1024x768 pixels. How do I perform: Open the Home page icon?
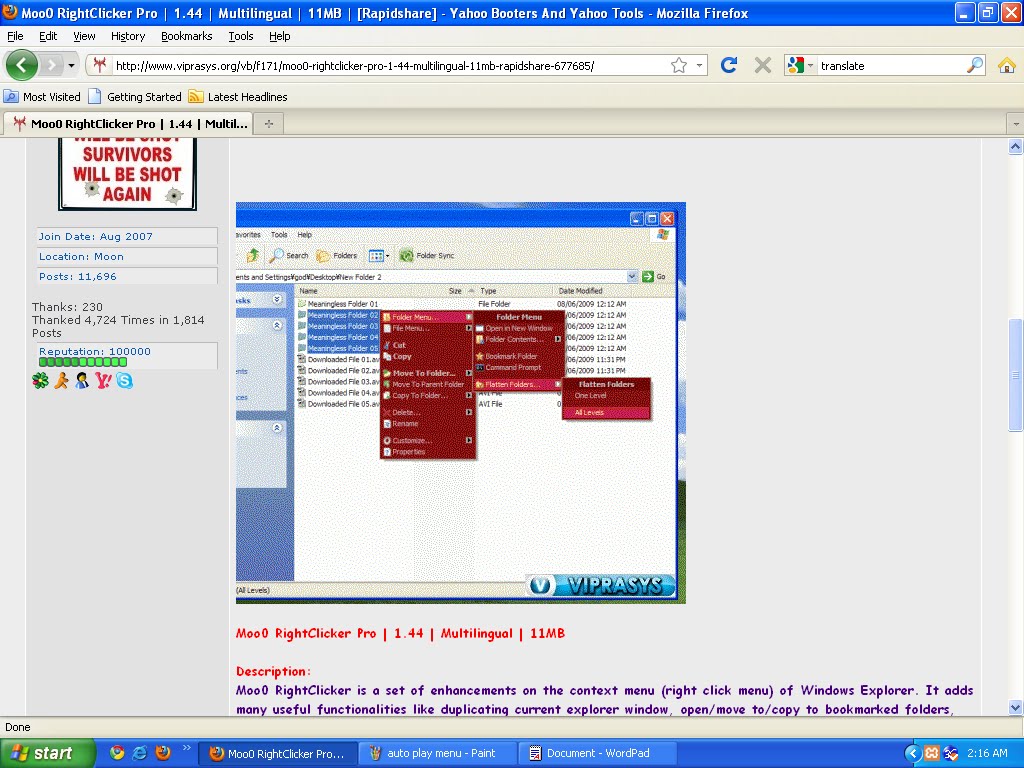pyautogui.click(x=1006, y=65)
